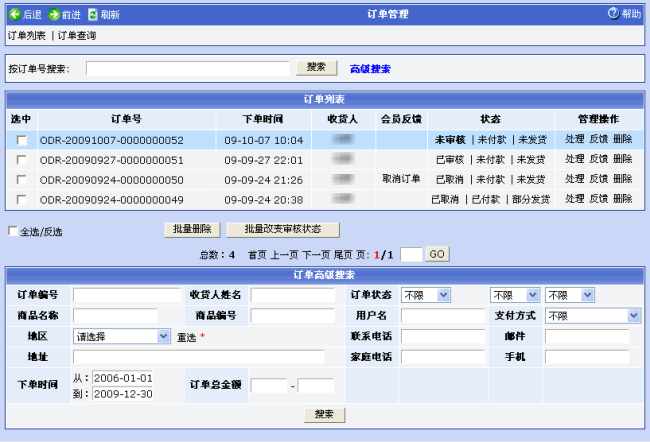Tick checkbox for order ODR-20091007-0000000052

(x=22, y=141)
